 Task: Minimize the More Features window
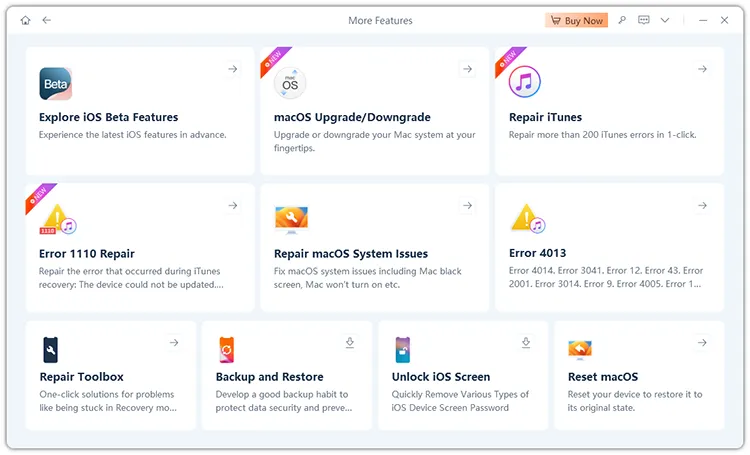703,20
